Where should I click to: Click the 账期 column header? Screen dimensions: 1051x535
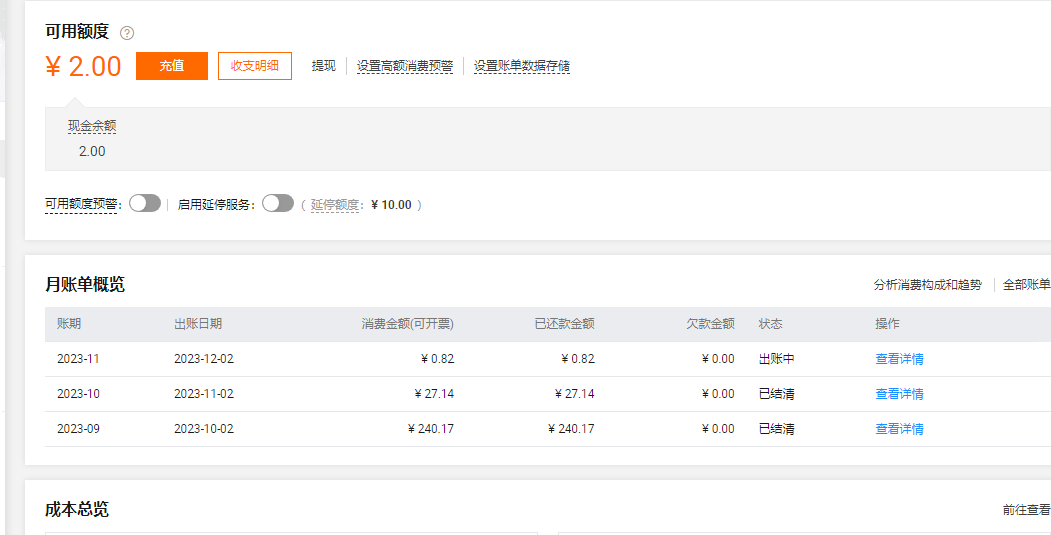pos(69,324)
